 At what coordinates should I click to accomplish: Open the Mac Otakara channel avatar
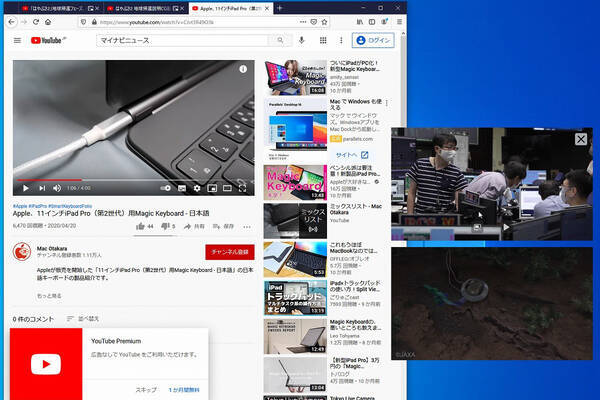[x=22, y=251]
